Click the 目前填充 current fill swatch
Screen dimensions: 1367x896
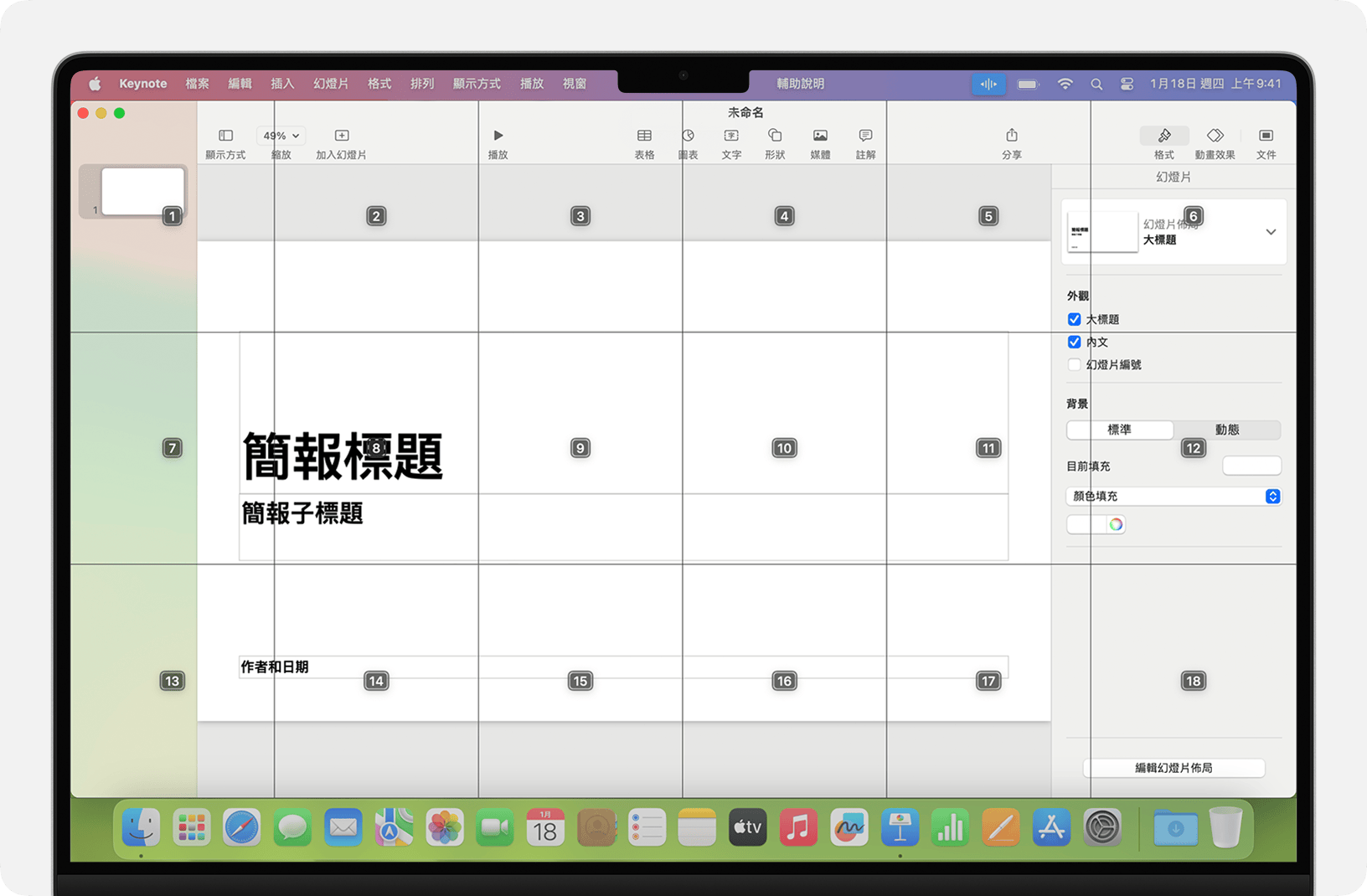tap(1251, 466)
